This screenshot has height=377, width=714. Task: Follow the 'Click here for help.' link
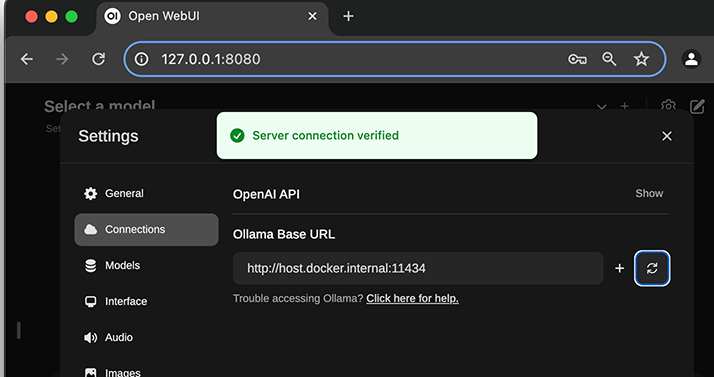tap(412, 299)
